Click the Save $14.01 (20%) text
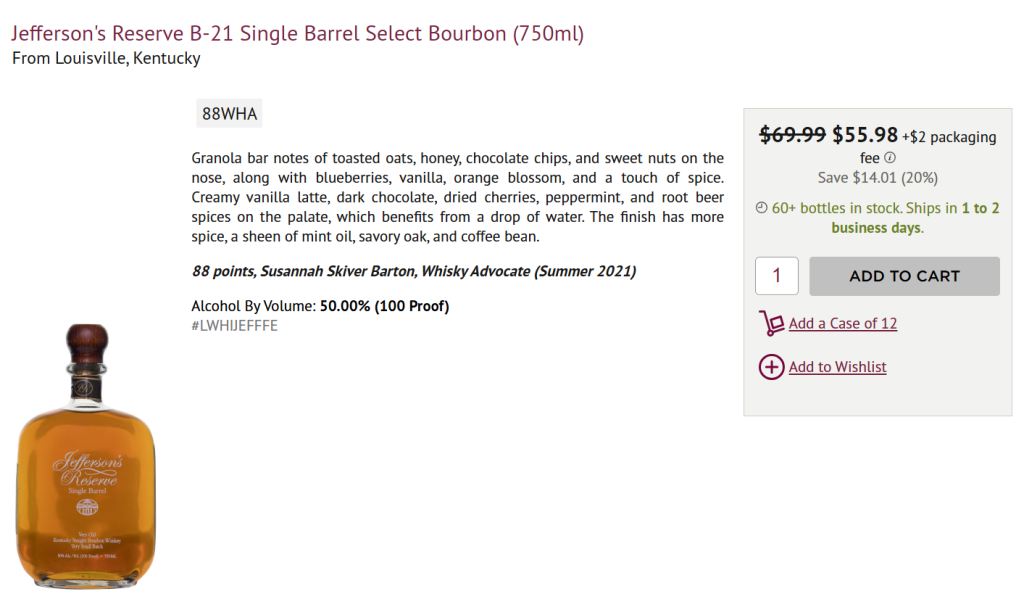Viewport: 1024px width, 594px height. point(877,177)
